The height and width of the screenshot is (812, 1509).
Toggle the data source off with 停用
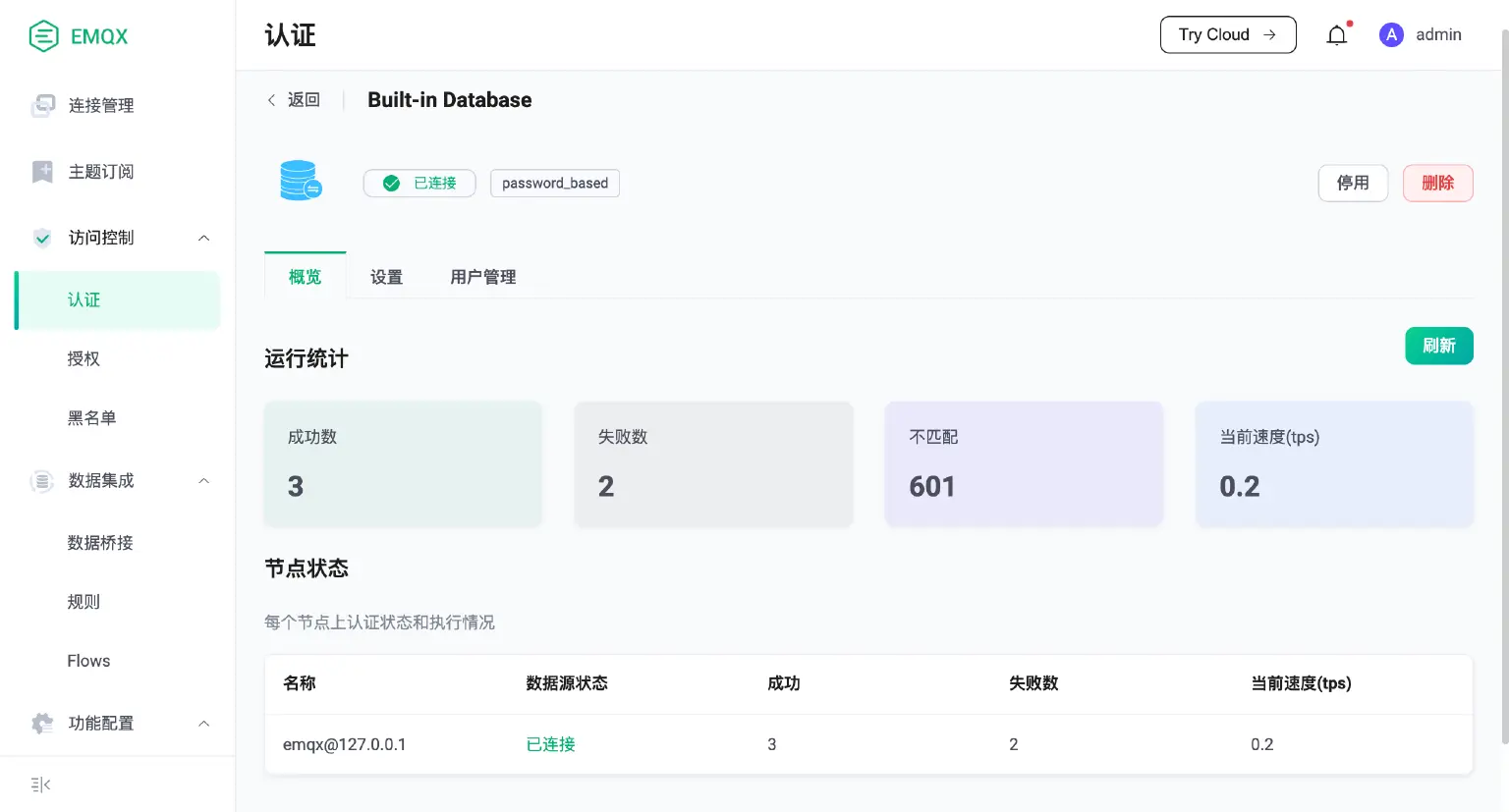coord(1353,183)
